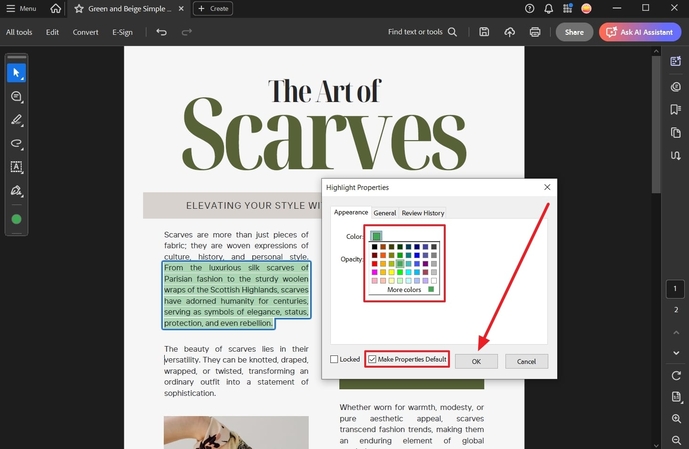Open the Review History tab

(423, 213)
